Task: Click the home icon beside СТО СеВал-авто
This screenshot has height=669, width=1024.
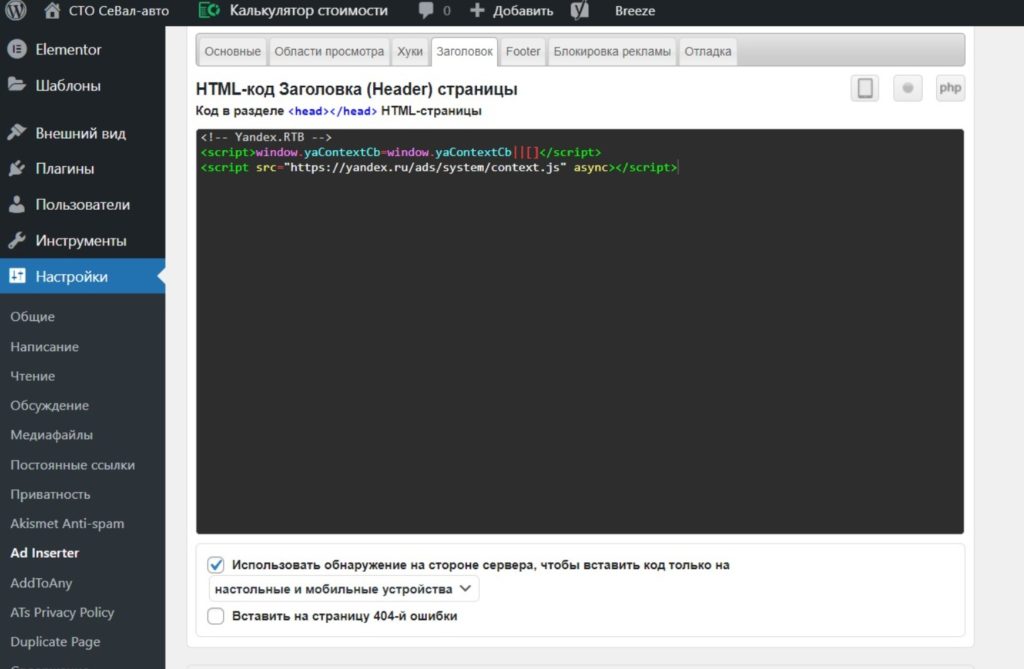Action: [52, 10]
